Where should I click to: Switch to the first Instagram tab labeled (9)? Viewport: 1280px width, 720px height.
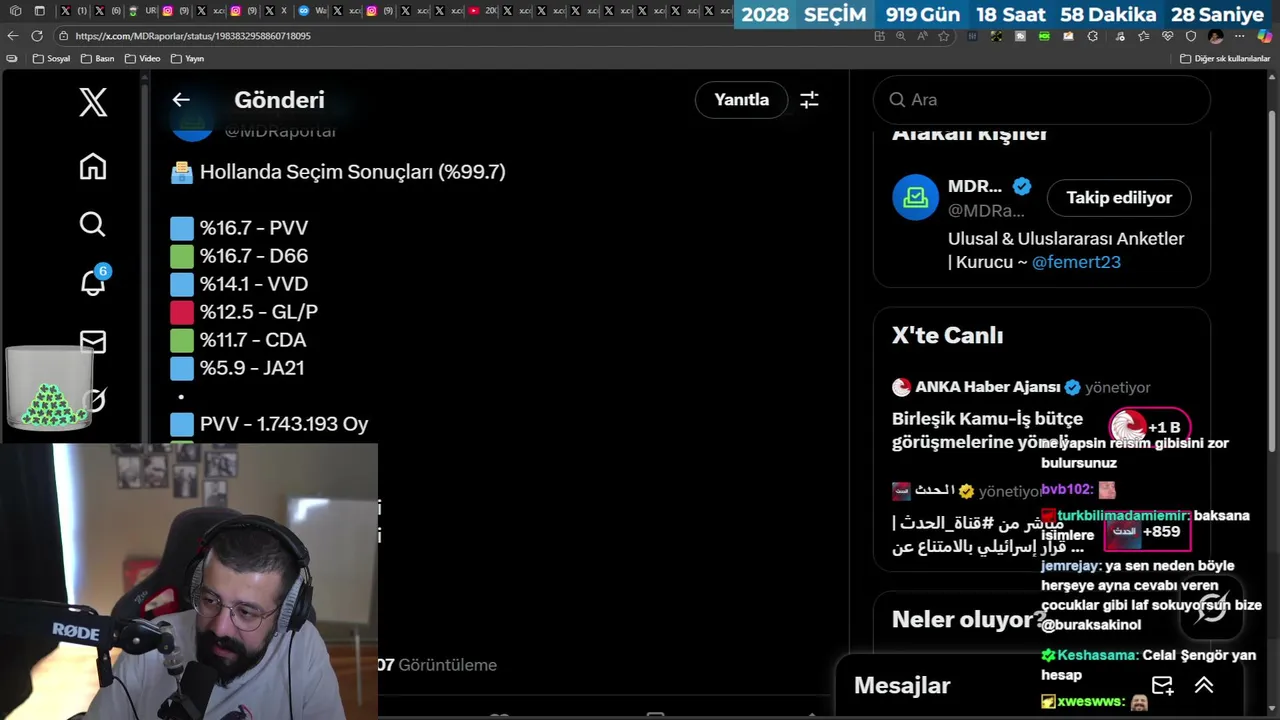click(x=175, y=11)
